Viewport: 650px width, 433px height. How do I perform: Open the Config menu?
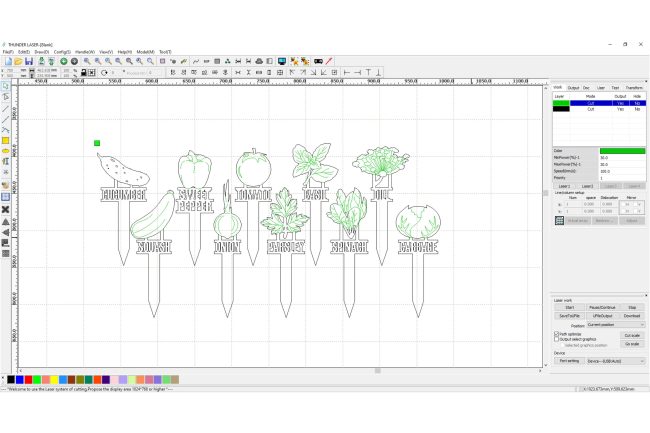tap(62, 52)
